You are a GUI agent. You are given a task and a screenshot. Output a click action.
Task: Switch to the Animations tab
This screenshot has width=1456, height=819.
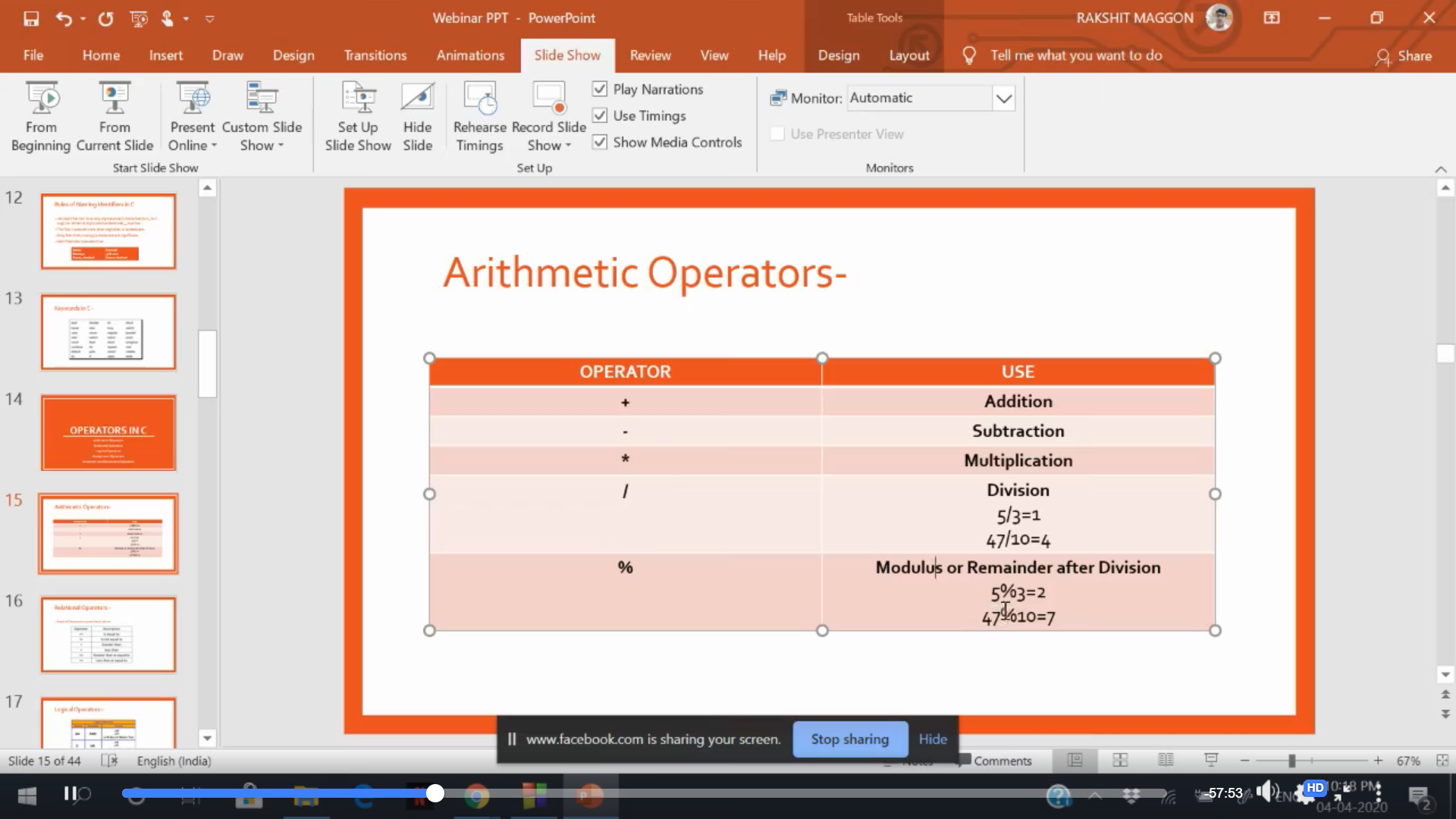470,55
